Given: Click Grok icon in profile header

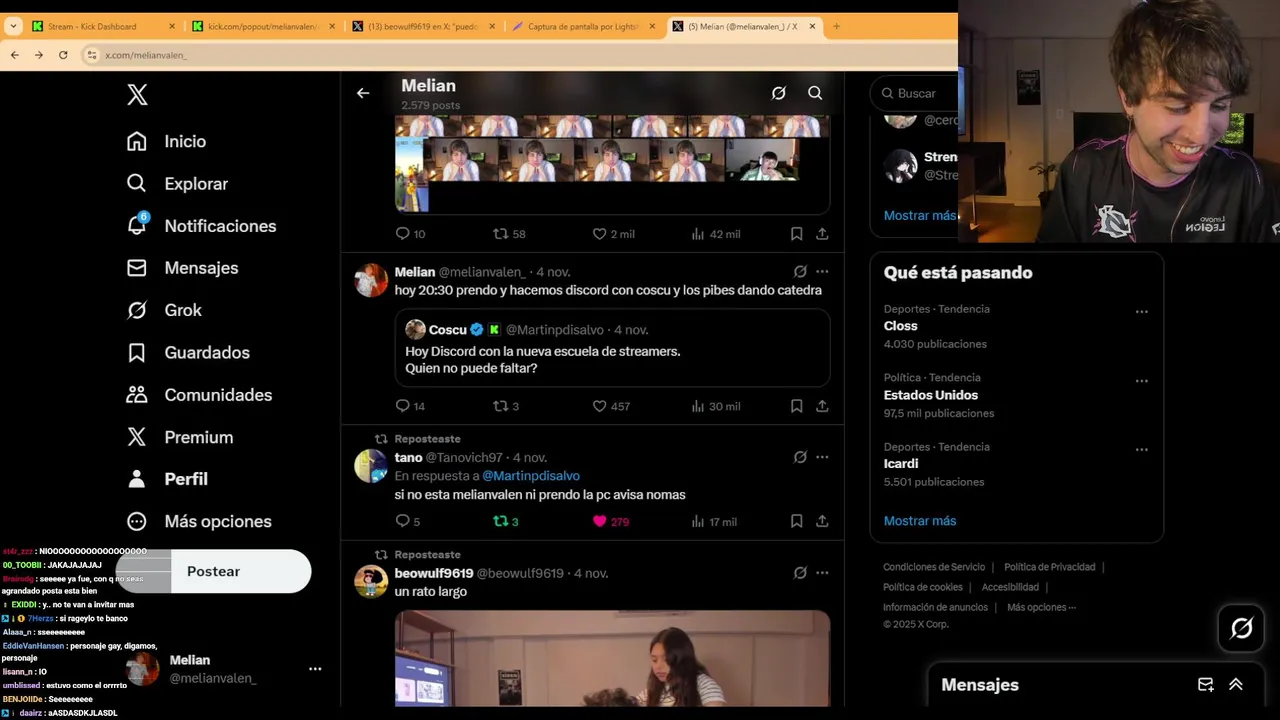Looking at the screenshot, I should [779, 93].
